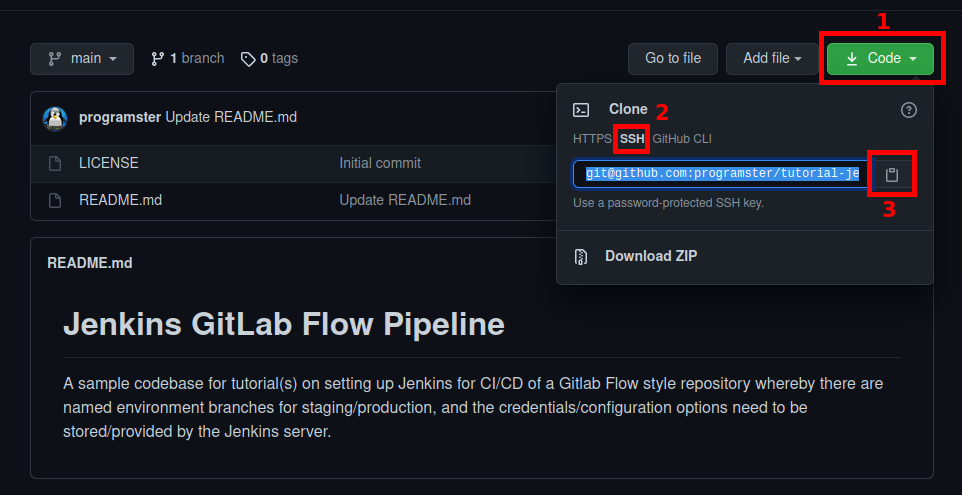Click Download ZIP
962x495 pixels.
click(x=651, y=256)
